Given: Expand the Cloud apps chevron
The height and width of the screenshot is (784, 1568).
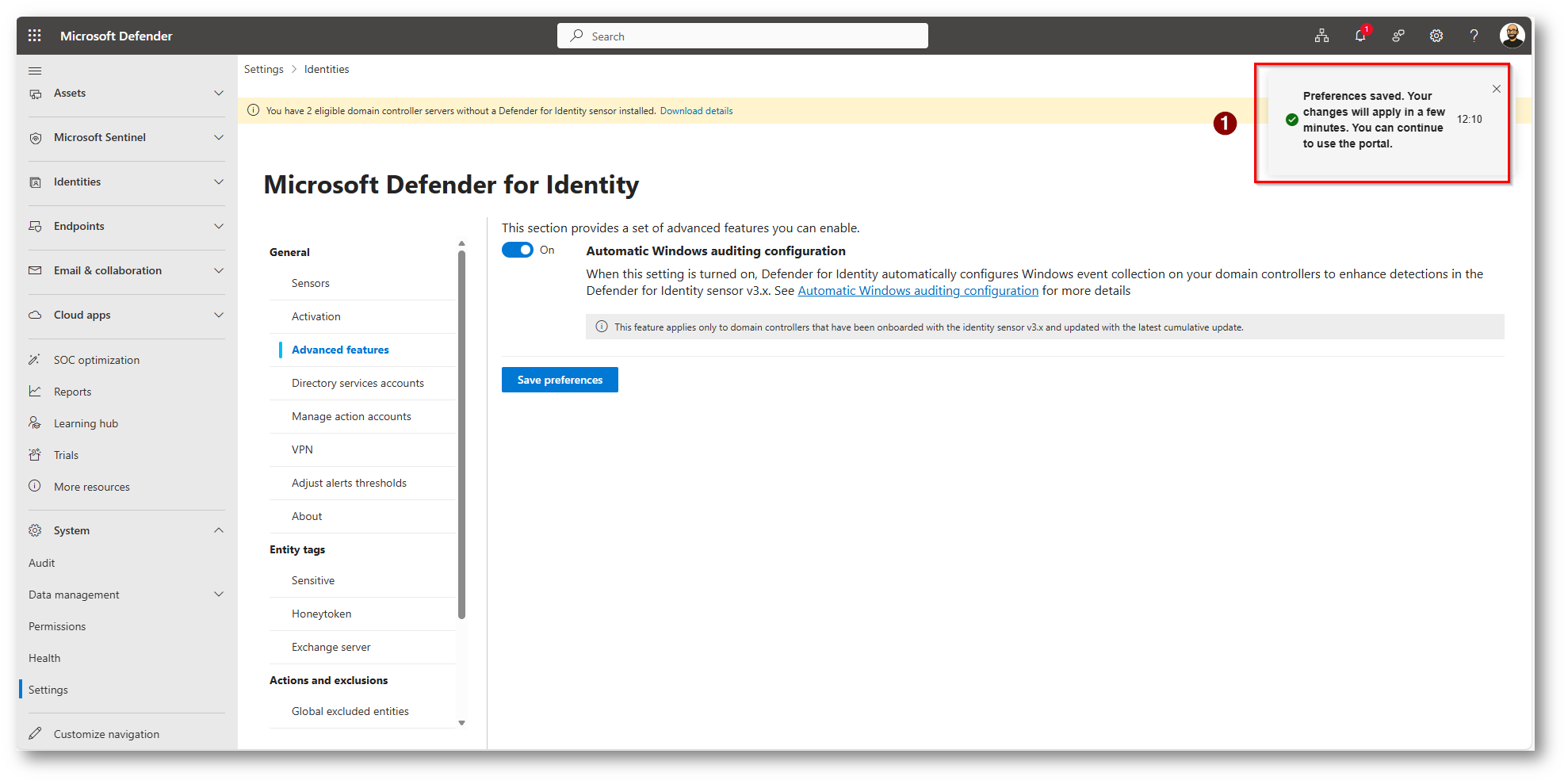Looking at the screenshot, I should 219,316.
